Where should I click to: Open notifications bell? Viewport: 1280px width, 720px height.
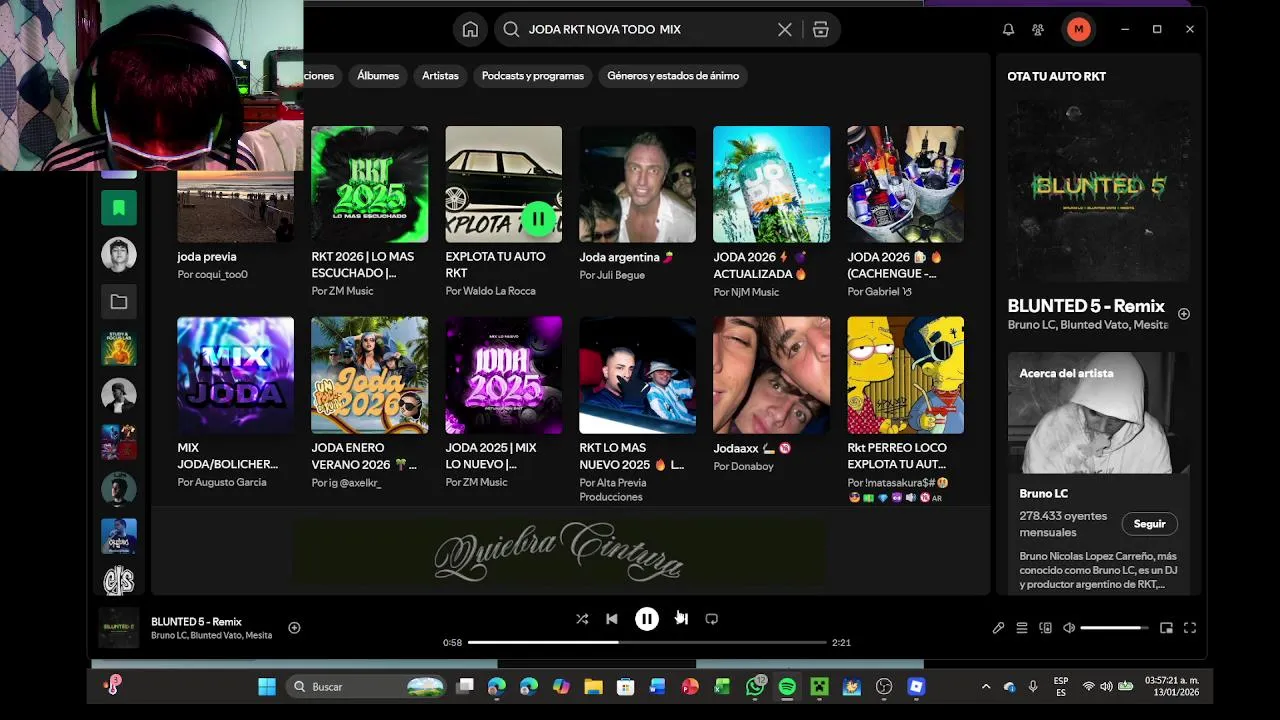point(1008,30)
